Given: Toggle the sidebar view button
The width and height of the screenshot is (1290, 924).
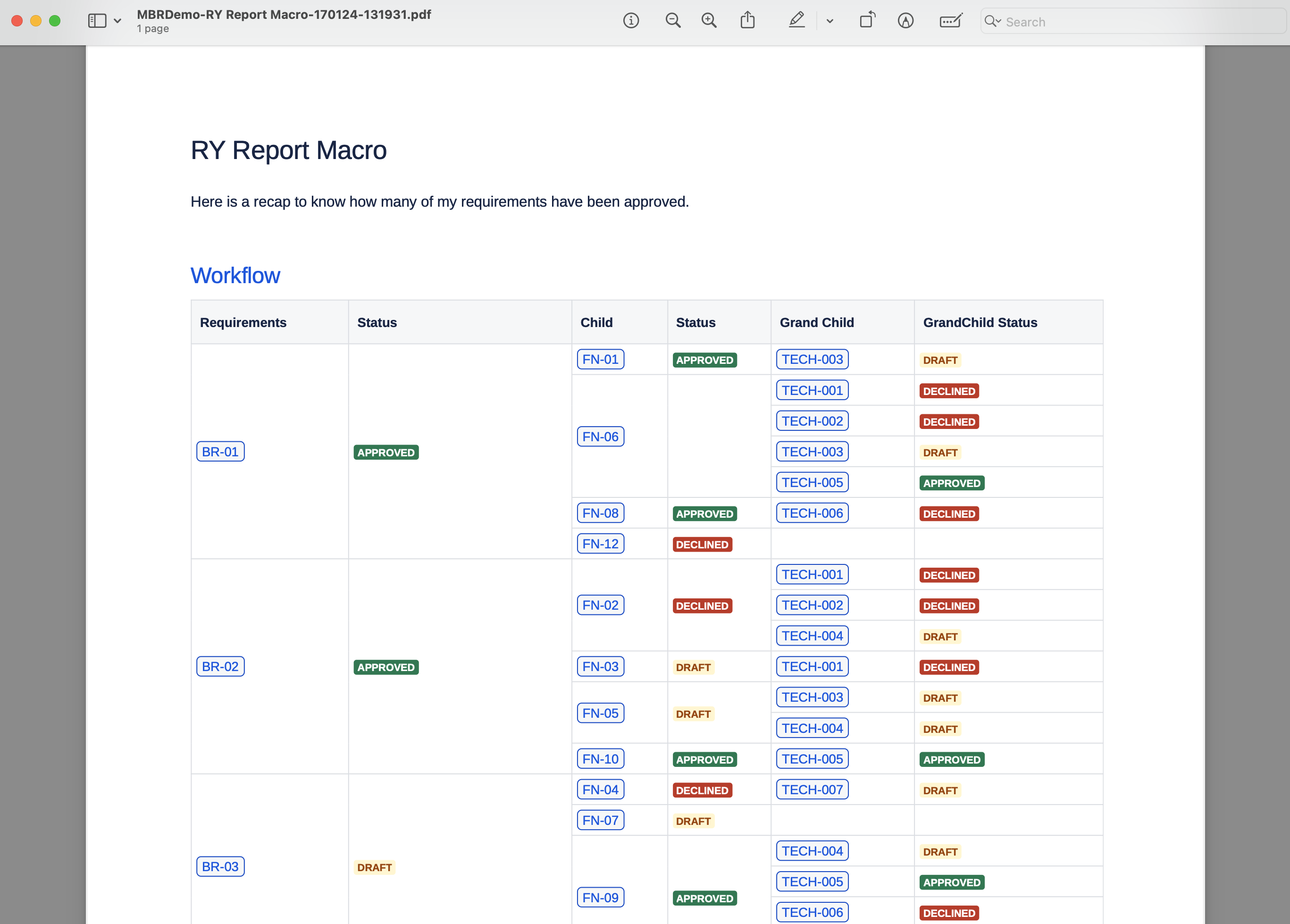Looking at the screenshot, I should point(97,21).
